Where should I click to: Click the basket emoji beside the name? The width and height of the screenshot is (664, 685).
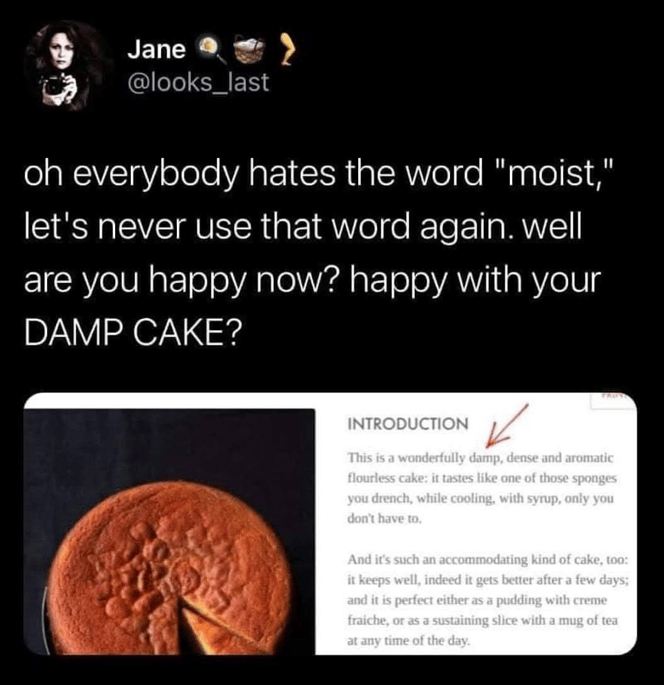(x=249, y=49)
